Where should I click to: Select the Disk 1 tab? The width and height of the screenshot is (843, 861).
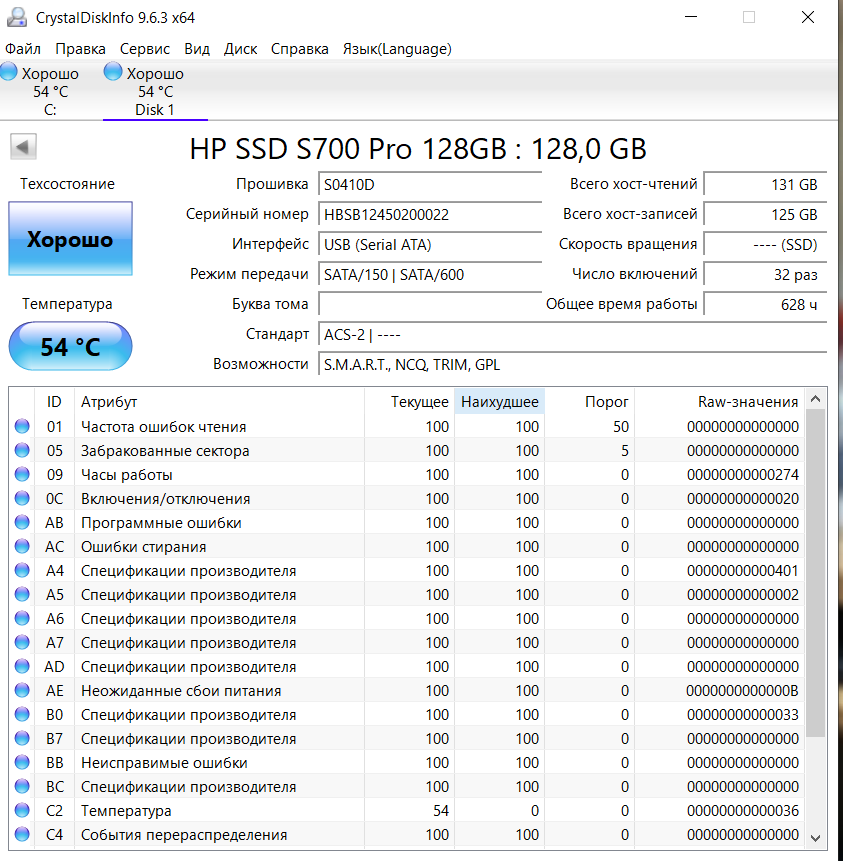155,90
